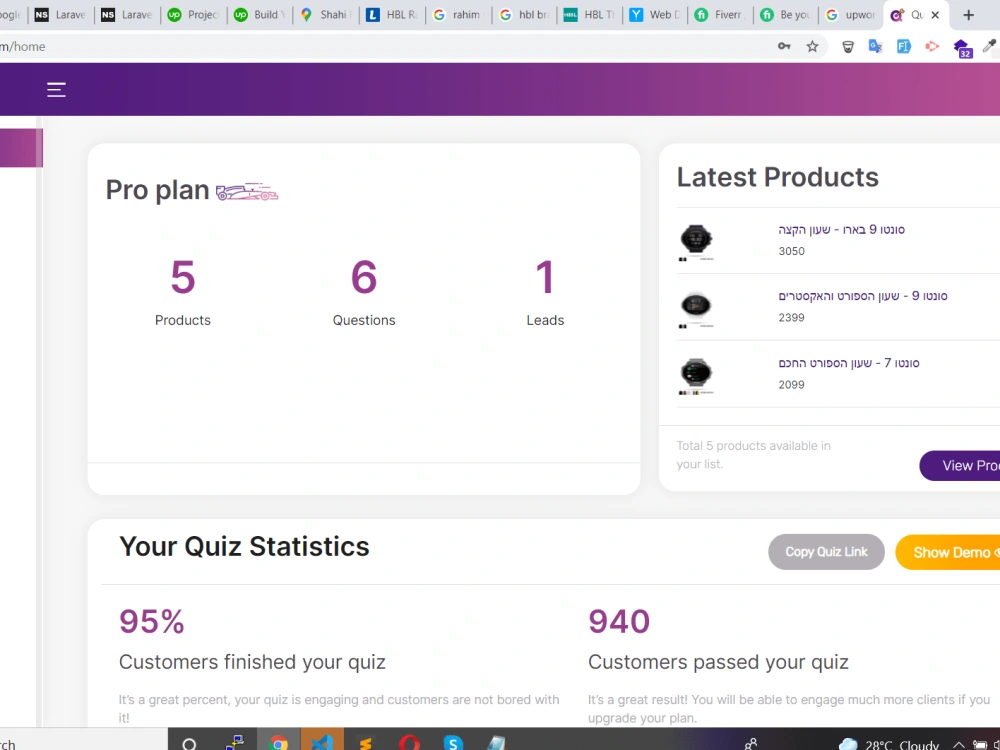Open Visual Studio Code from taskbar
The height and width of the screenshot is (750, 1000).
click(x=322, y=742)
